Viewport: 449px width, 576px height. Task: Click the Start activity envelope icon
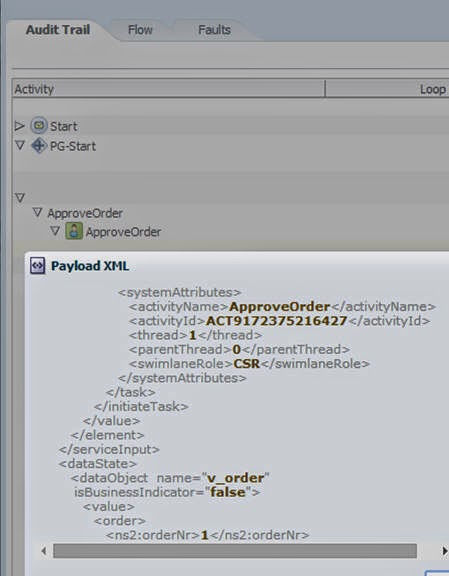pos(39,126)
